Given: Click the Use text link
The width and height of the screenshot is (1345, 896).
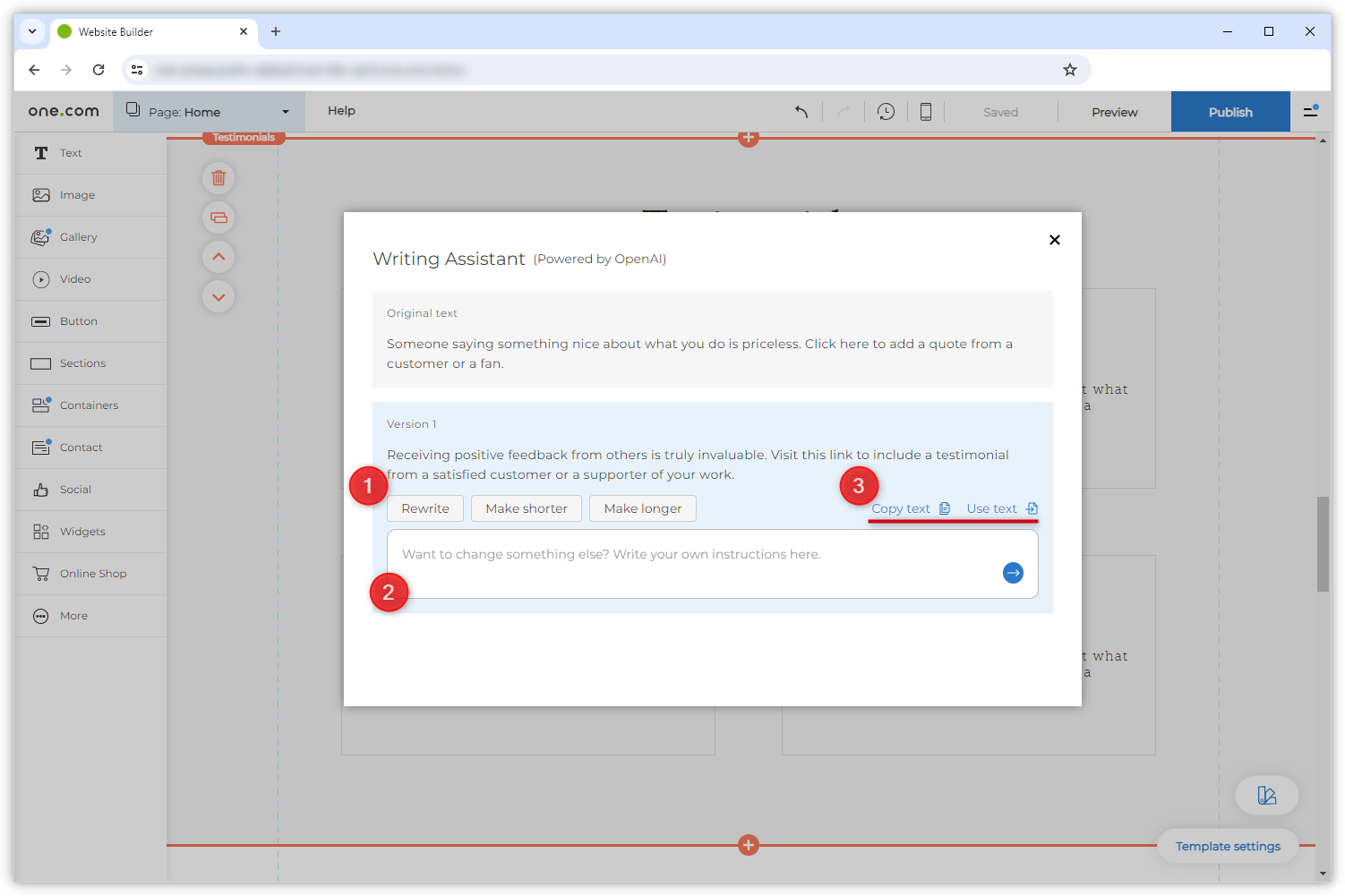Looking at the screenshot, I should point(1001,508).
